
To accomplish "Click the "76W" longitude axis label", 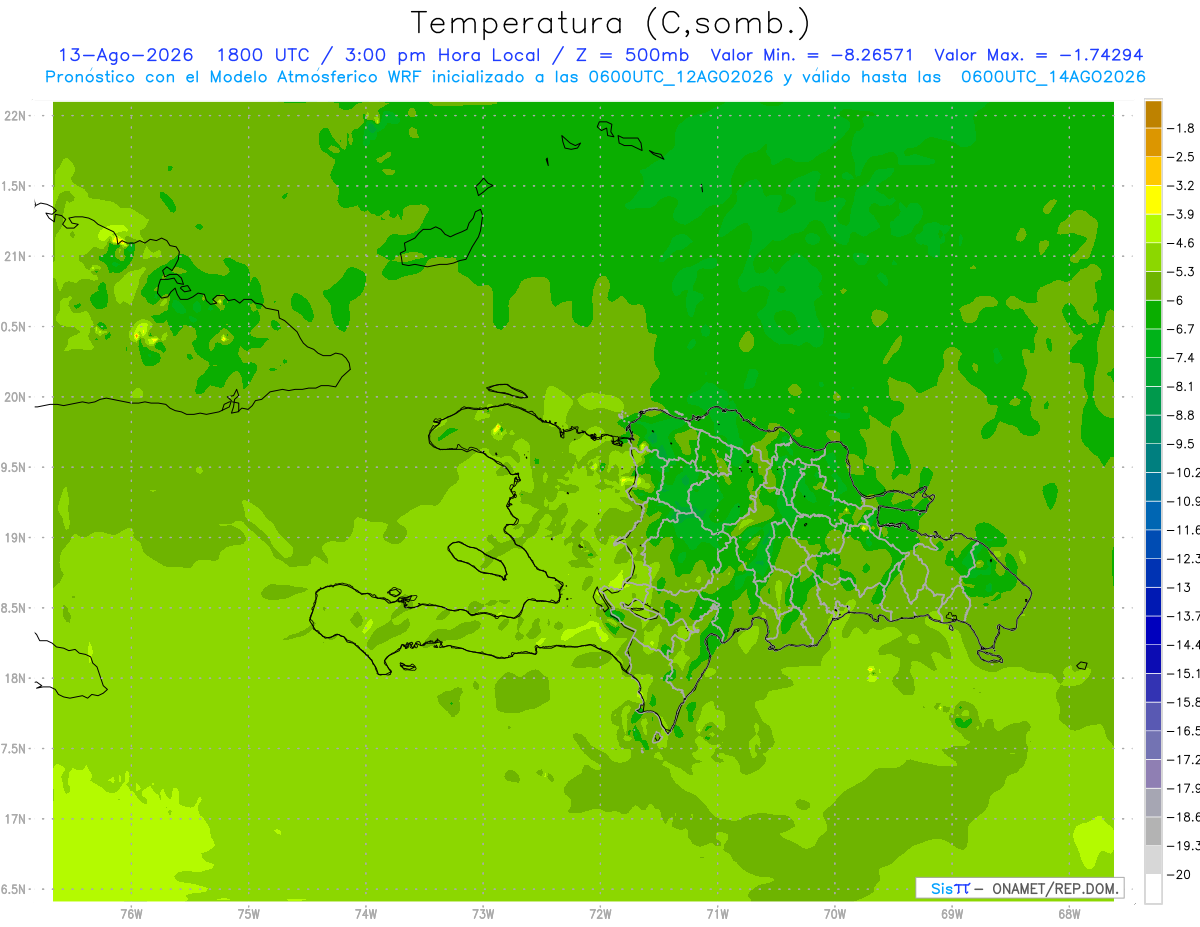I will point(131,915).
